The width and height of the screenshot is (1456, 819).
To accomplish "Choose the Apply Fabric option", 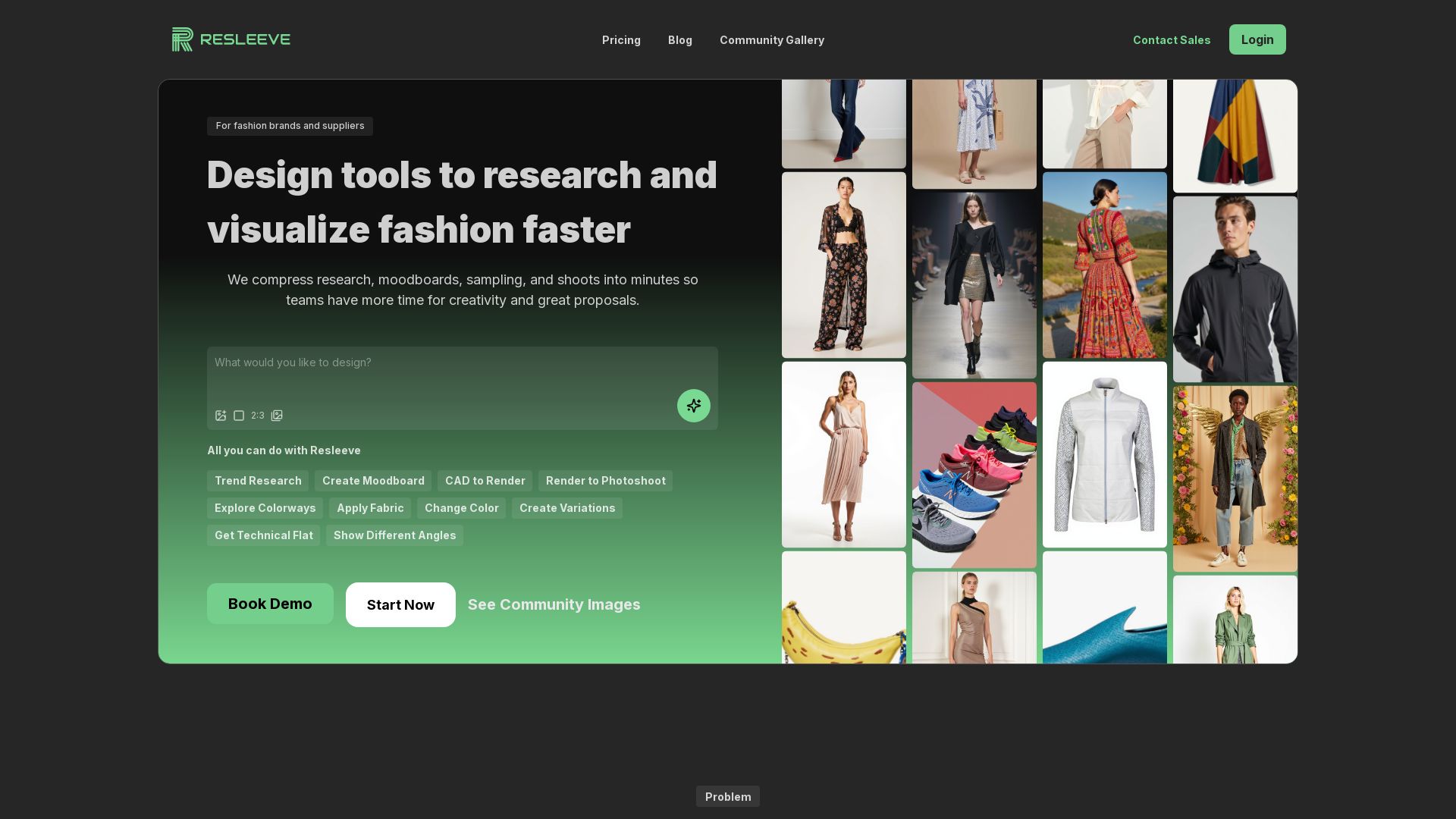I will click(370, 508).
